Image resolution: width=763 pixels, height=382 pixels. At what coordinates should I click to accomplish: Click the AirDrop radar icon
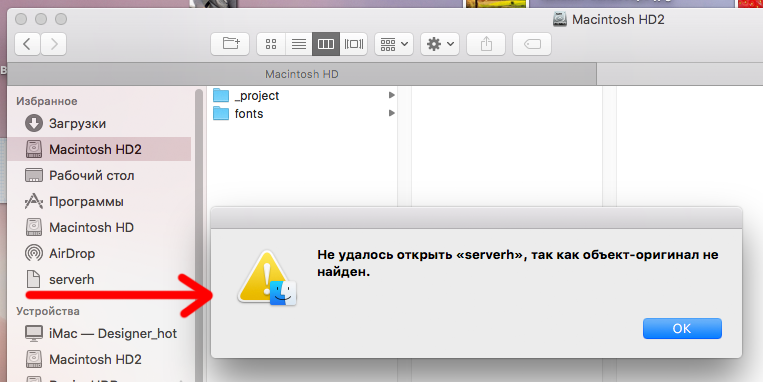34,253
